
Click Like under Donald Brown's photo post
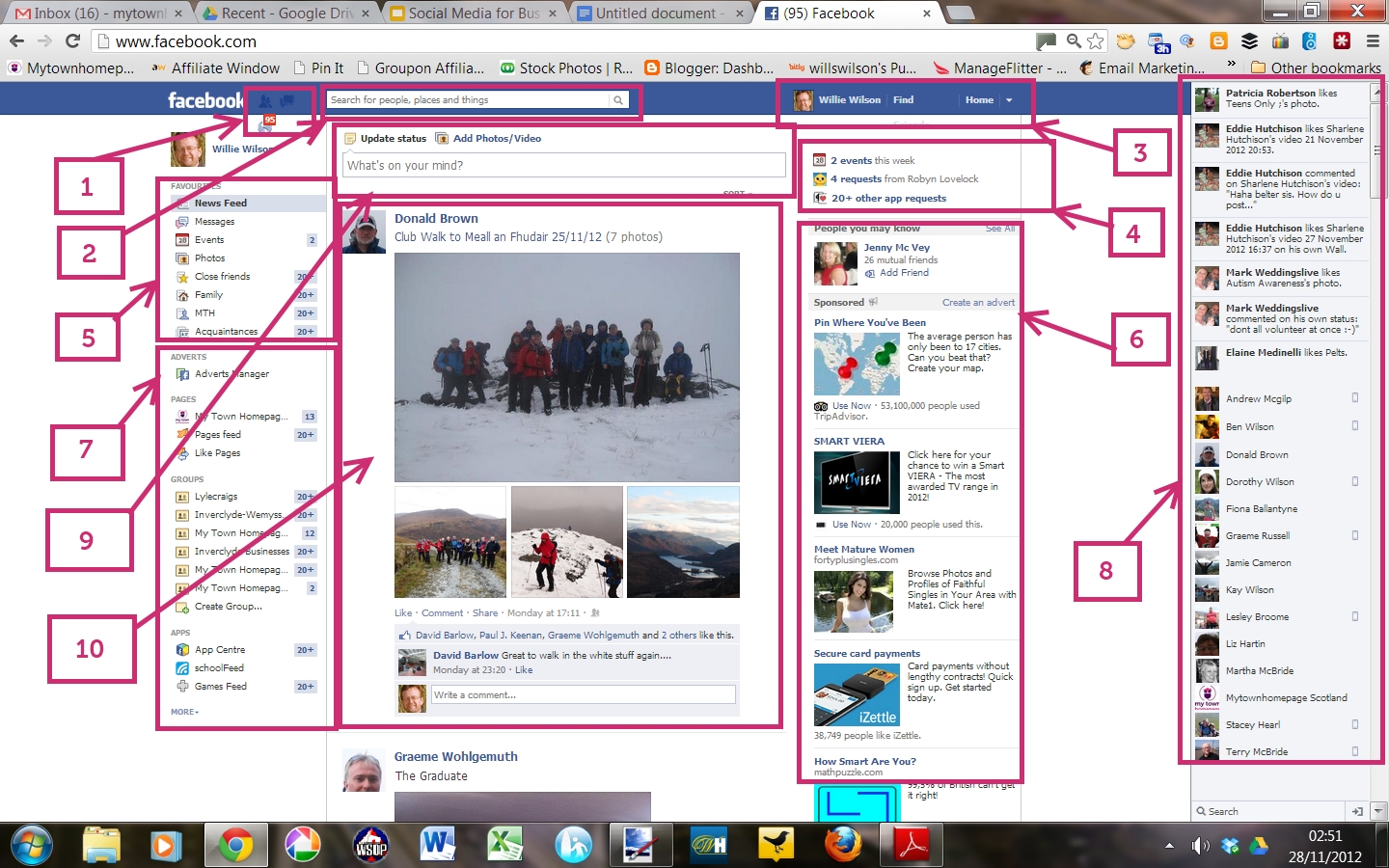[403, 613]
